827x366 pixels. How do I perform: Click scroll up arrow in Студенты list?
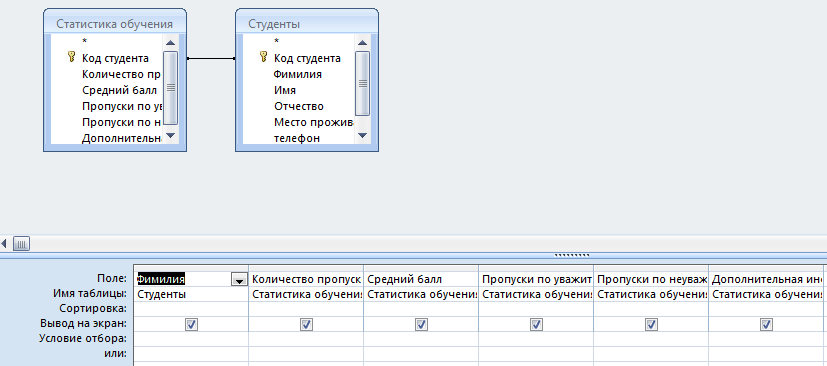tap(362, 43)
